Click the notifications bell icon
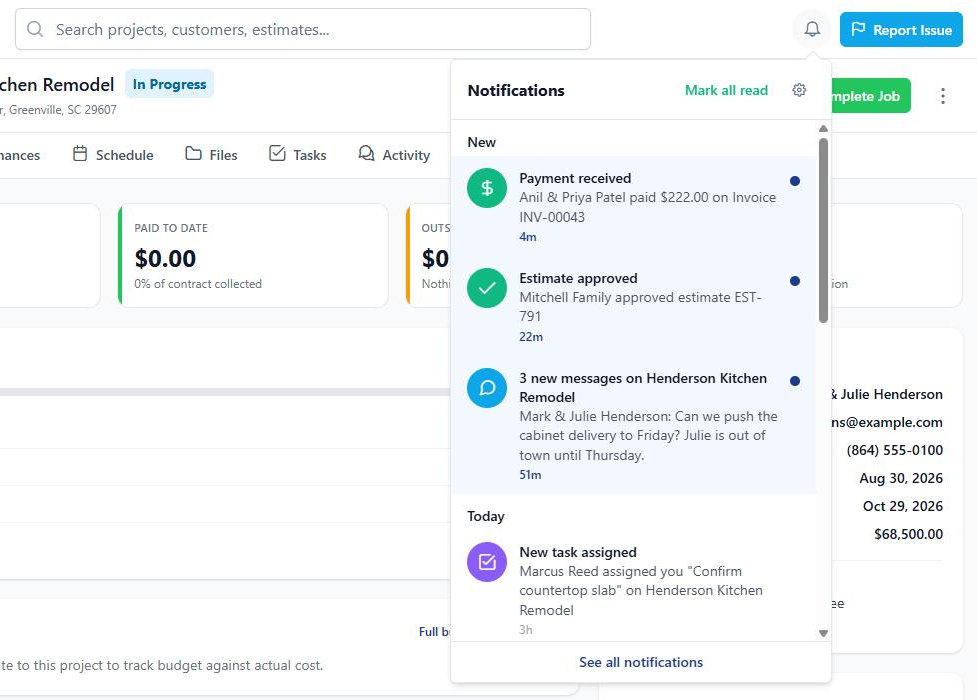 (x=812, y=29)
